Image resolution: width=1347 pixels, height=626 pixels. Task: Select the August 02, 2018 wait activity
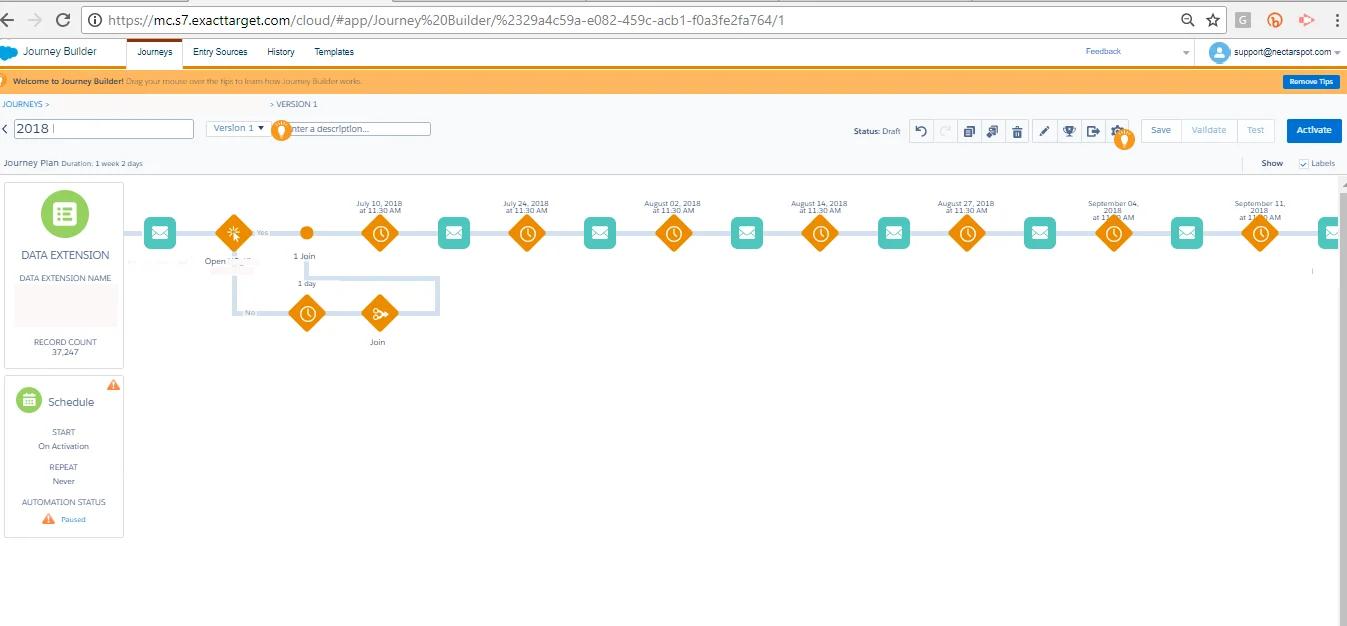(674, 233)
